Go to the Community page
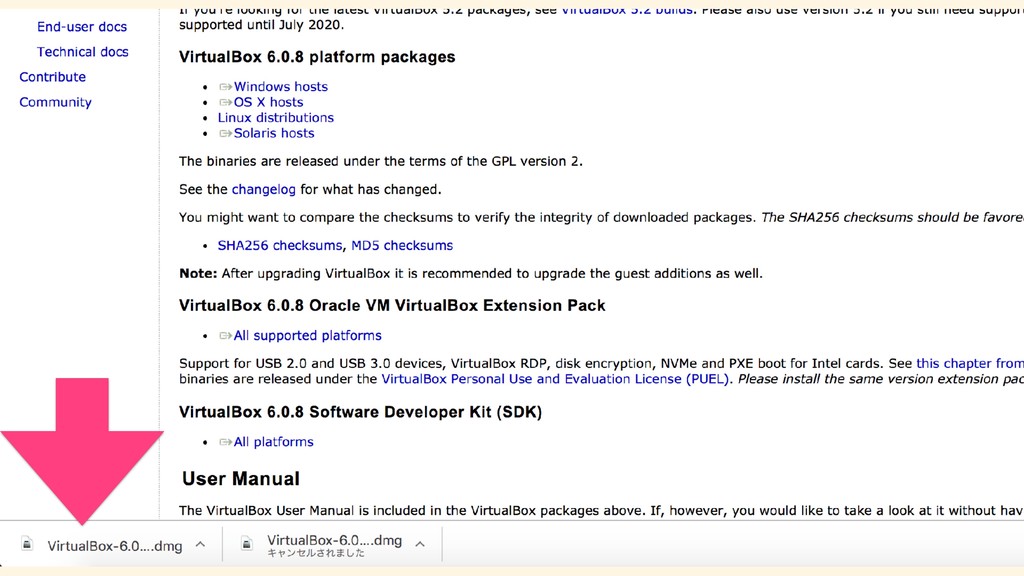The width and height of the screenshot is (1024, 576). [x=56, y=102]
